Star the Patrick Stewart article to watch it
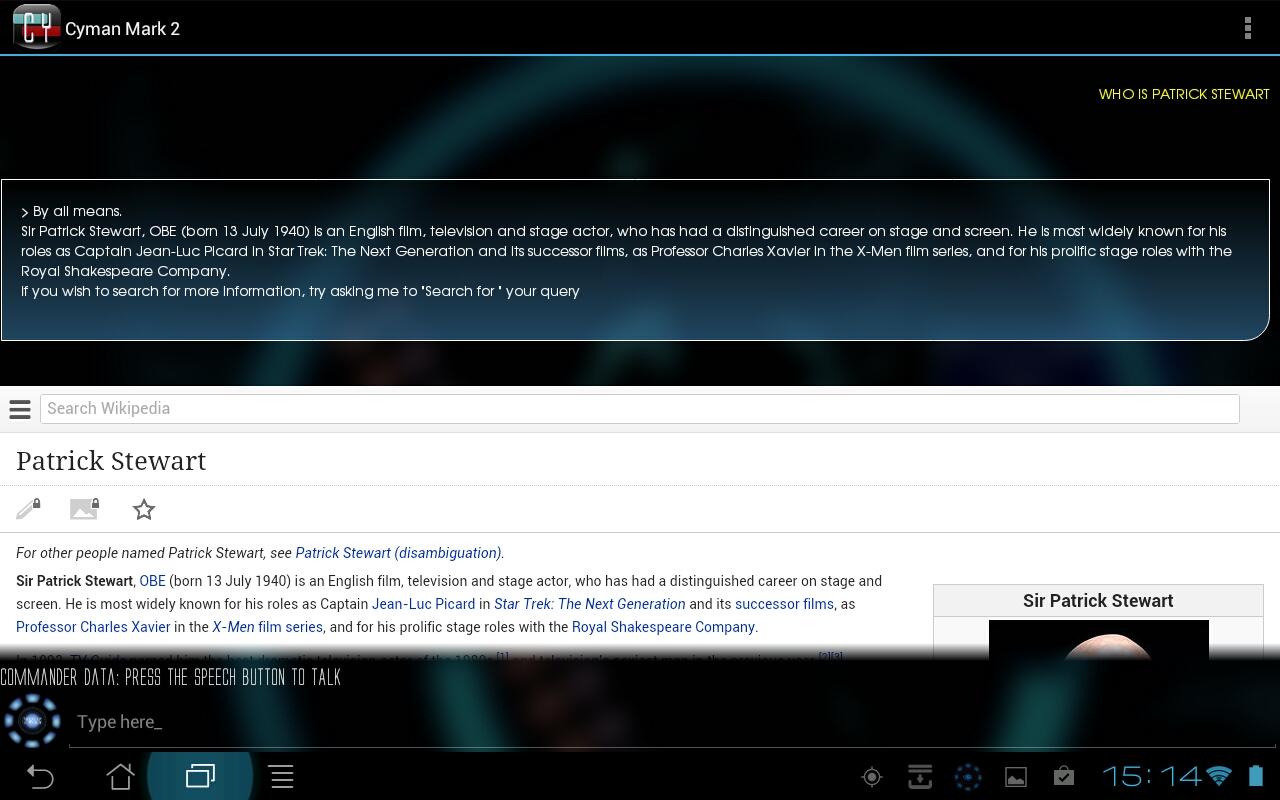The width and height of the screenshot is (1280, 800). tap(144, 509)
